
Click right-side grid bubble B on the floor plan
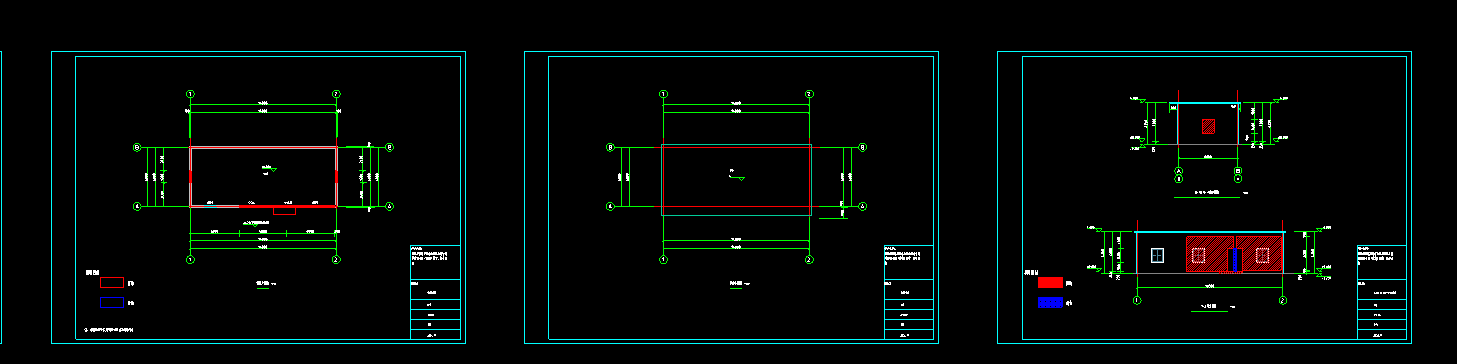pos(389,147)
